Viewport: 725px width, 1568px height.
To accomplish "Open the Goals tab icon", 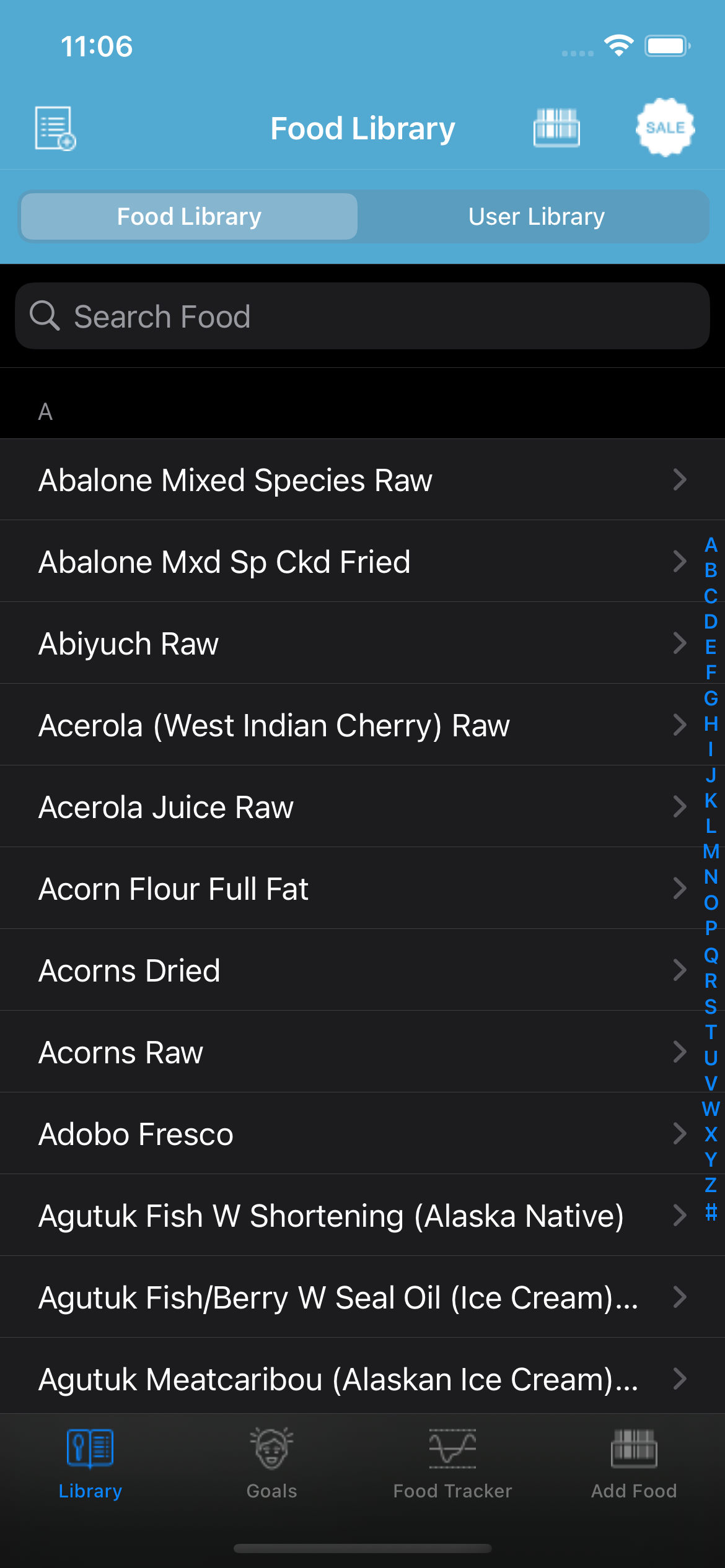I will [x=271, y=1449].
